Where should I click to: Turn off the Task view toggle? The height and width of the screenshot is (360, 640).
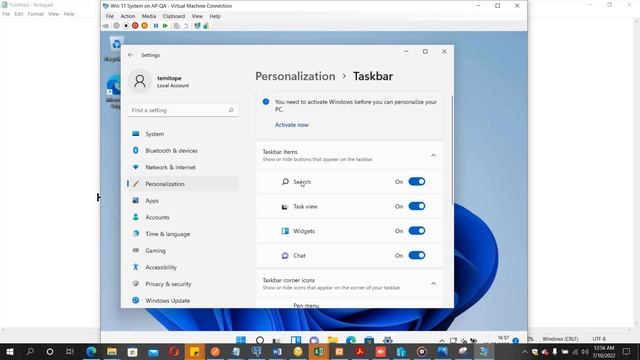coord(417,206)
